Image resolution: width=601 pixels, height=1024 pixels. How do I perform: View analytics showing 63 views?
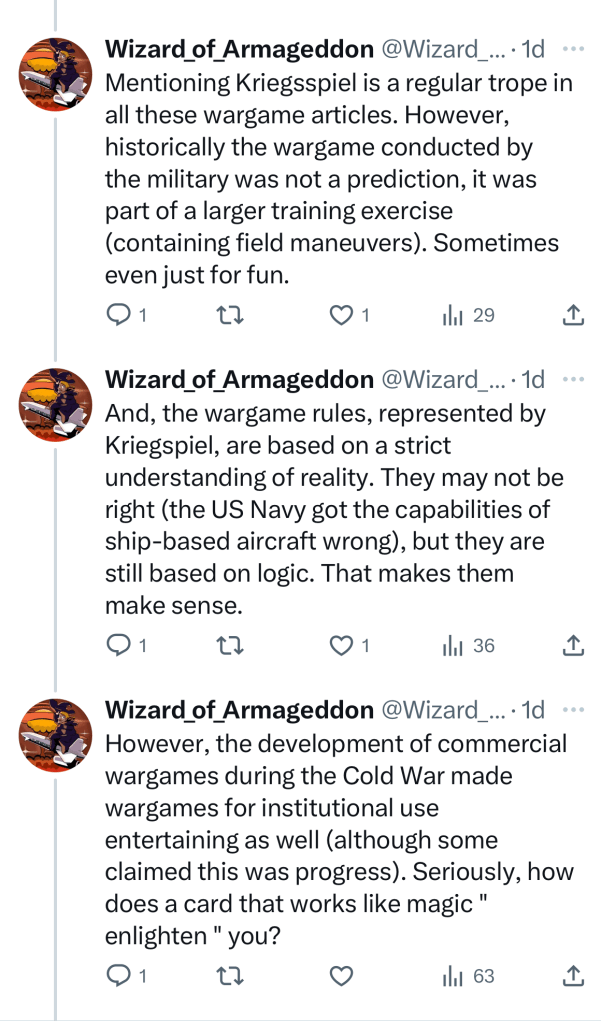(x=452, y=976)
